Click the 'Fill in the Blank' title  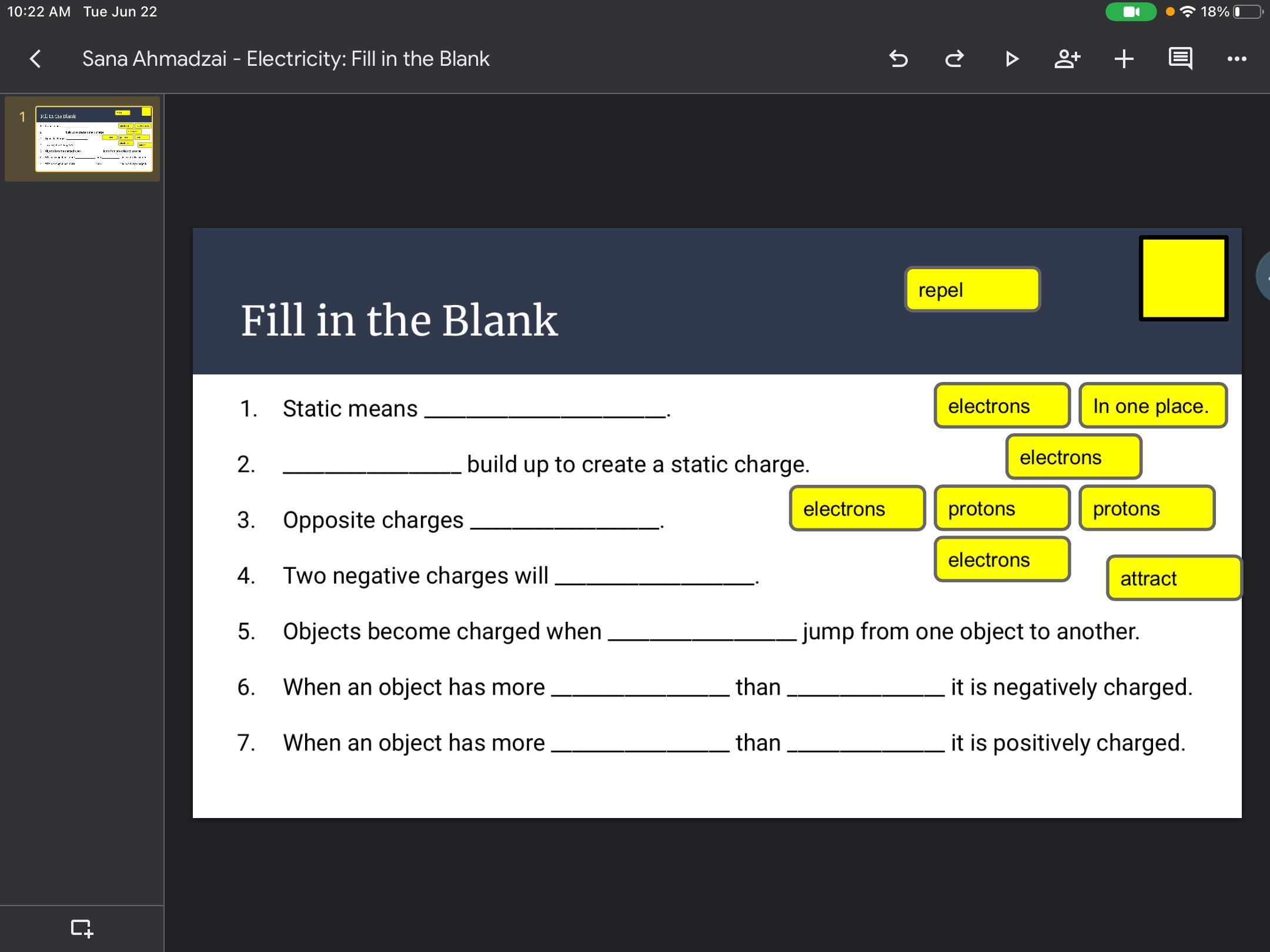click(x=399, y=320)
